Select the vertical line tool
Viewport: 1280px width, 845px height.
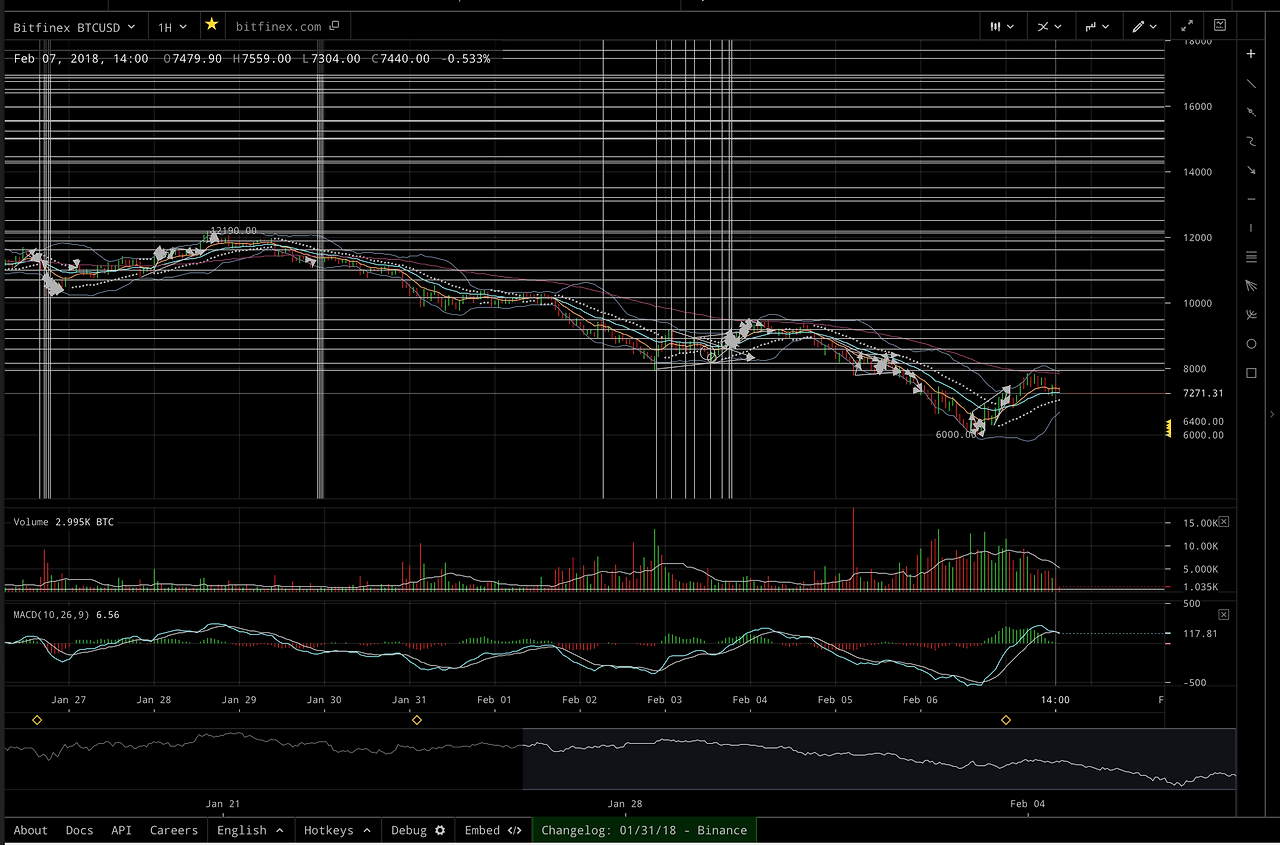pyautogui.click(x=1251, y=228)
